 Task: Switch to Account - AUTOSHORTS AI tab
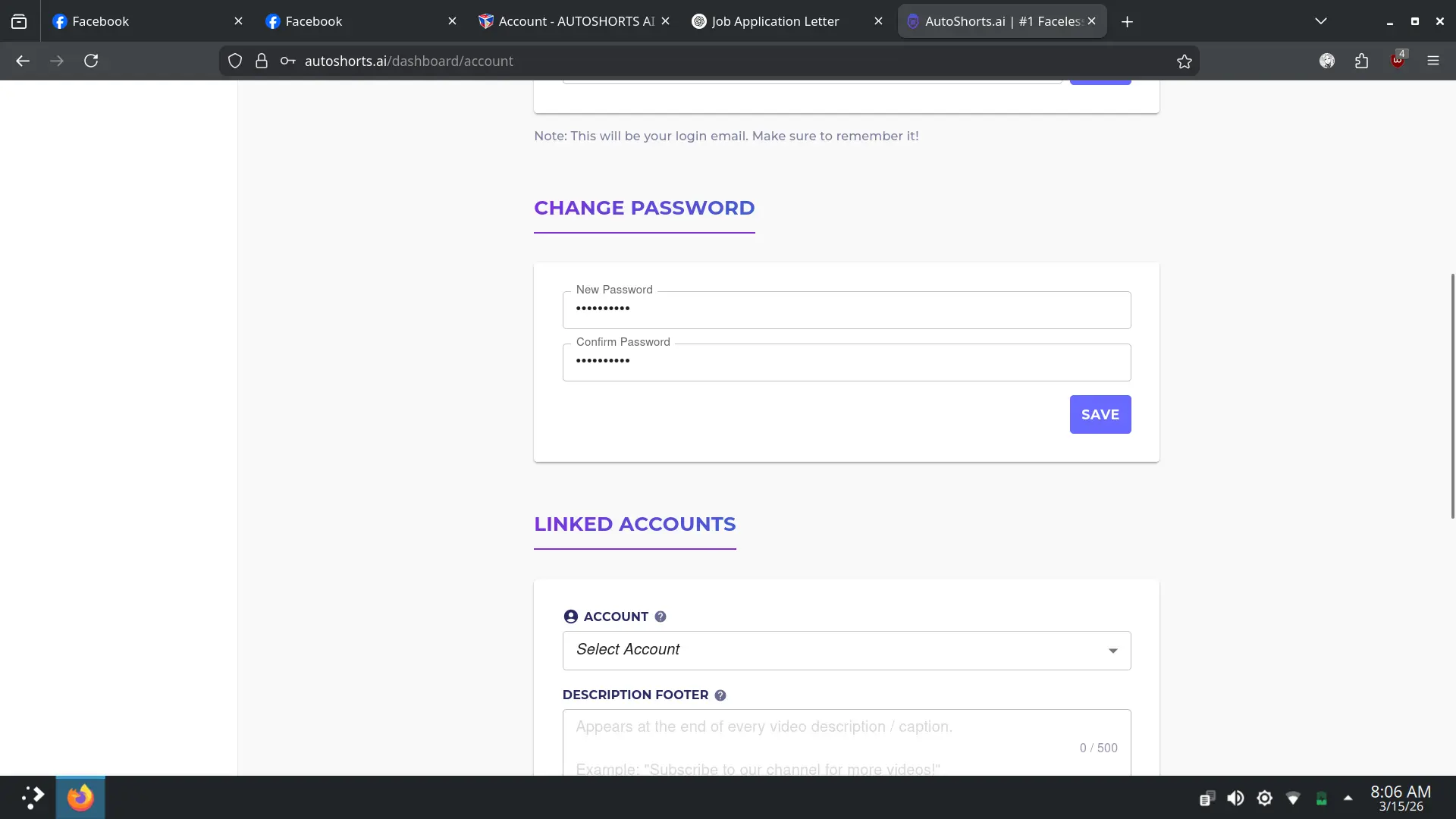click(574, 21)
